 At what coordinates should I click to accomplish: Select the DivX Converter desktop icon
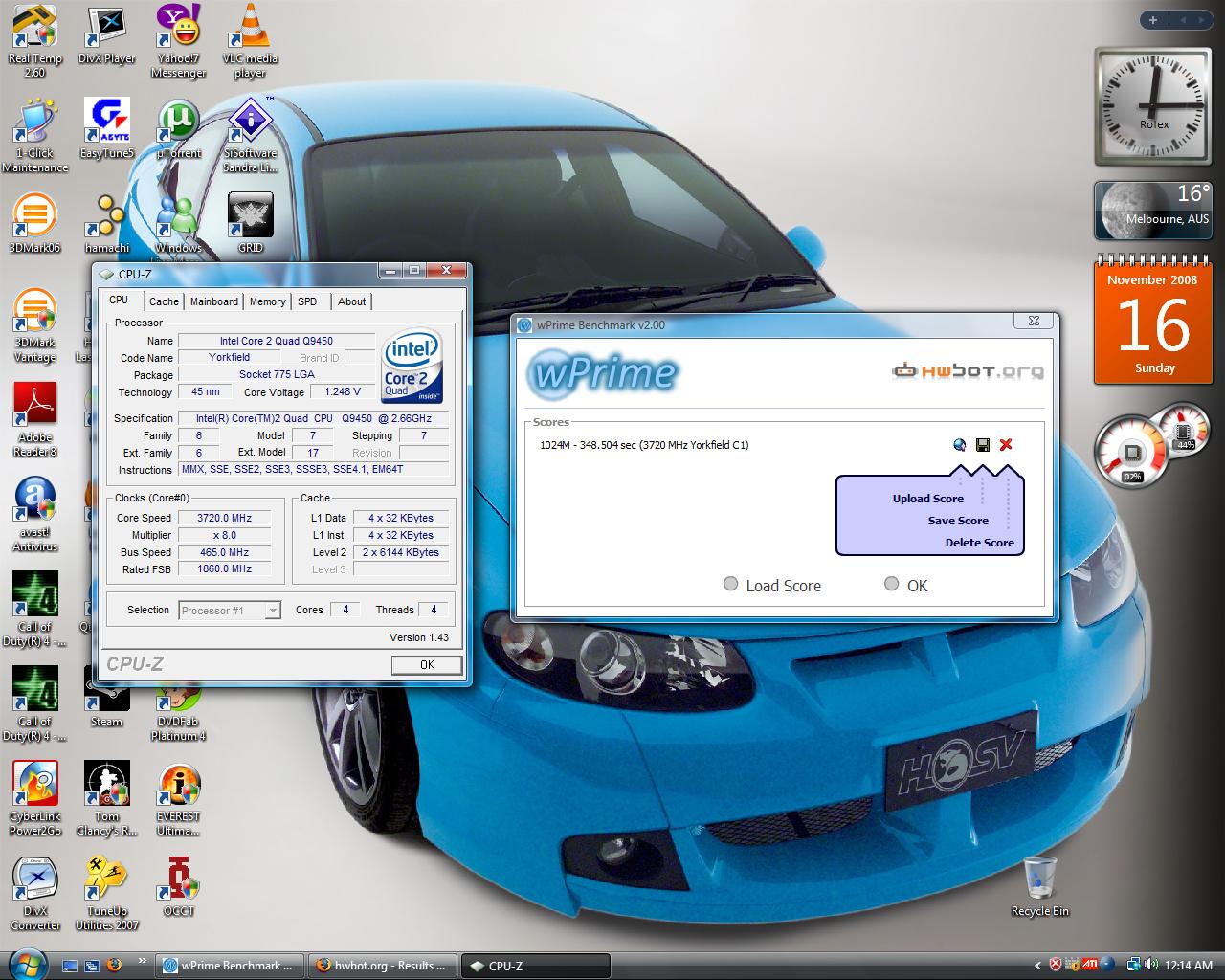[34, 894]
